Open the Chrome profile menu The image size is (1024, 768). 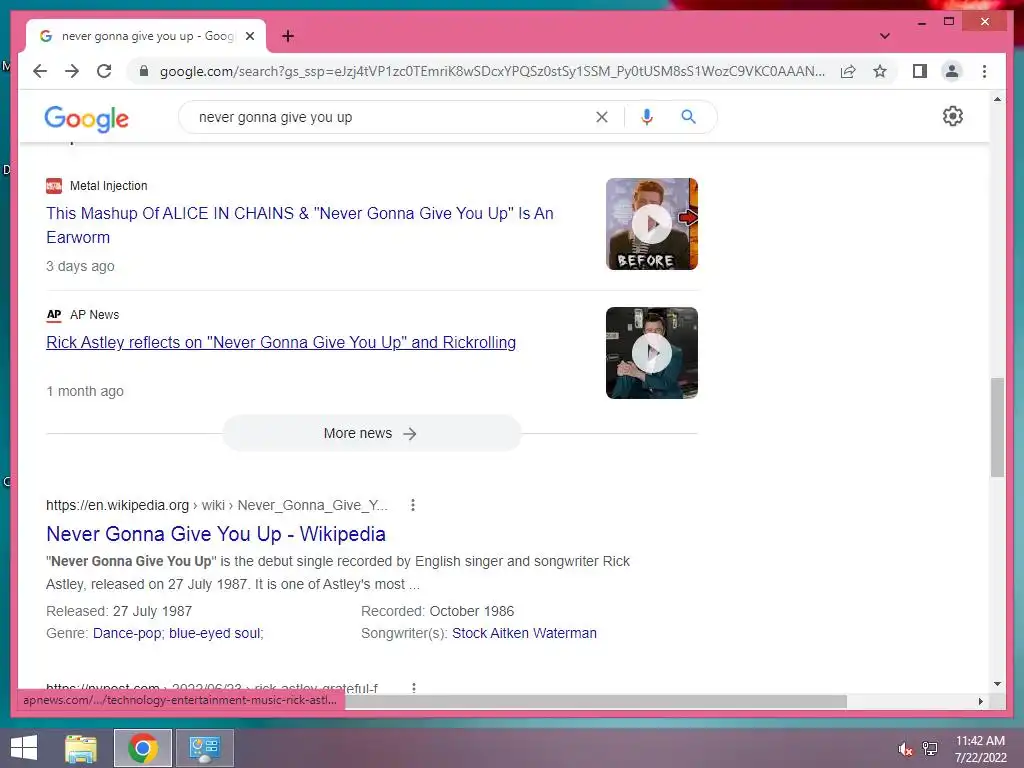click(952, 71)
